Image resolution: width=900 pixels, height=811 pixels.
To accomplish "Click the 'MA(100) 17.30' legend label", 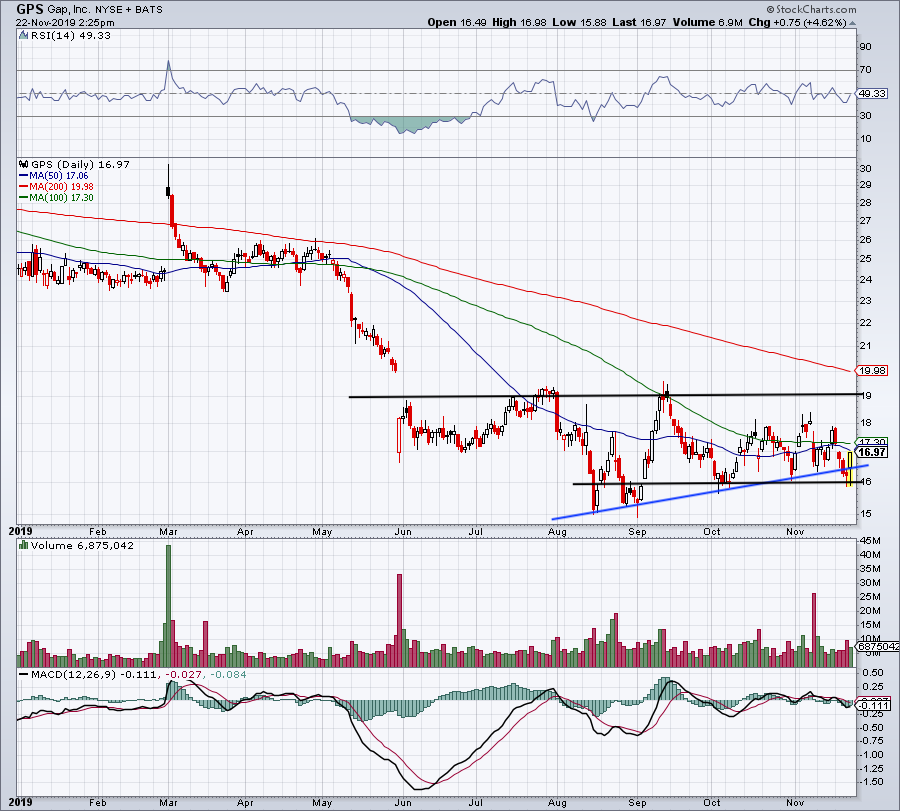I will point(61,197).
